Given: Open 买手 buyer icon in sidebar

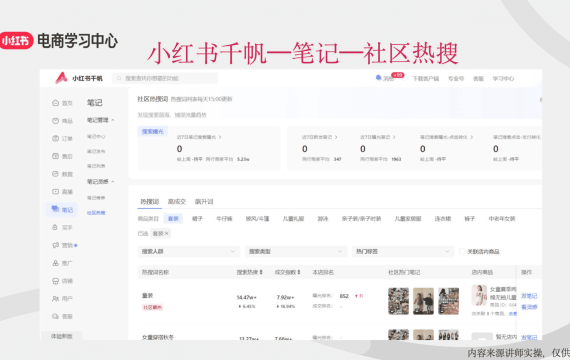Looking at the screenshot, I should pos(55,227).
